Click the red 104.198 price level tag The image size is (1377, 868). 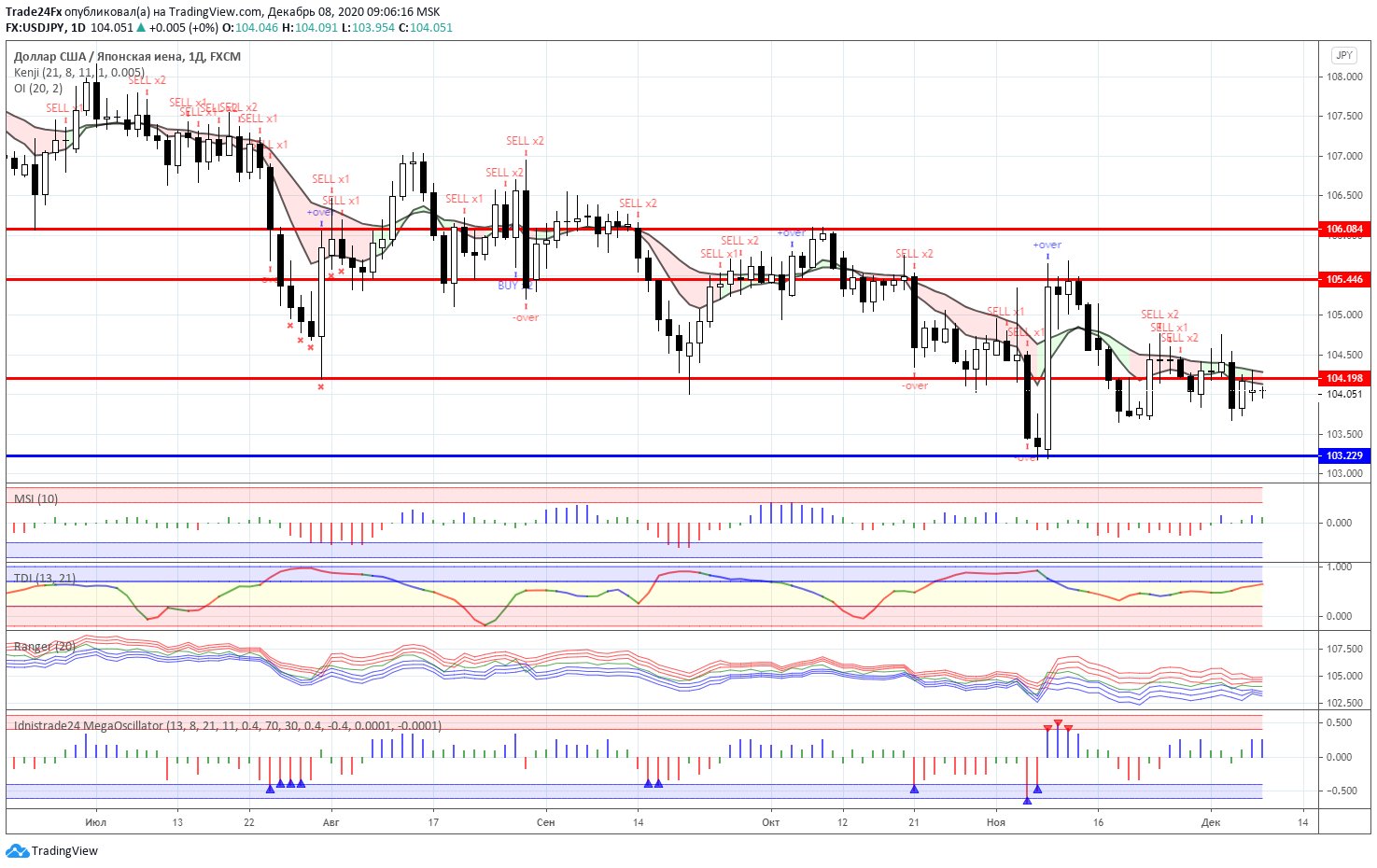[1344, 378]
